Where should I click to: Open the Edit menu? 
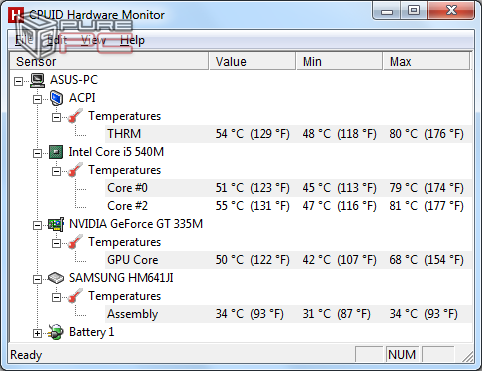pos(57,40)
